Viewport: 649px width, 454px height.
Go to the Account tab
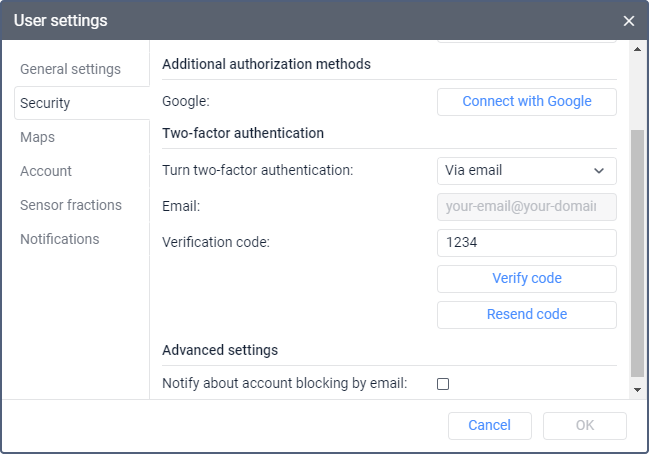pos(46,171)
